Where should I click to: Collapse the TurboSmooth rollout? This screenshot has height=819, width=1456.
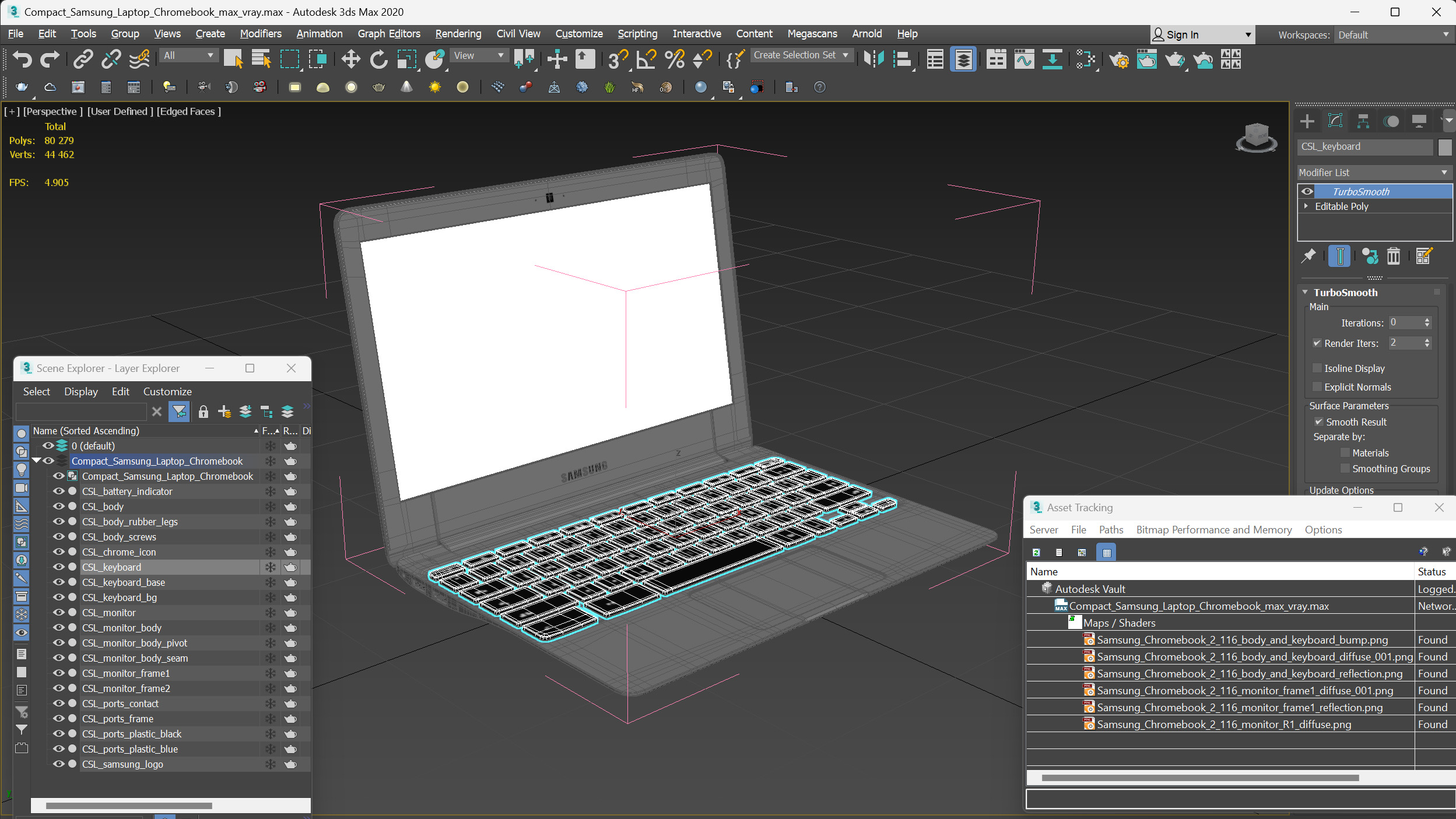pyautogui.click(x=1306, y=292)
